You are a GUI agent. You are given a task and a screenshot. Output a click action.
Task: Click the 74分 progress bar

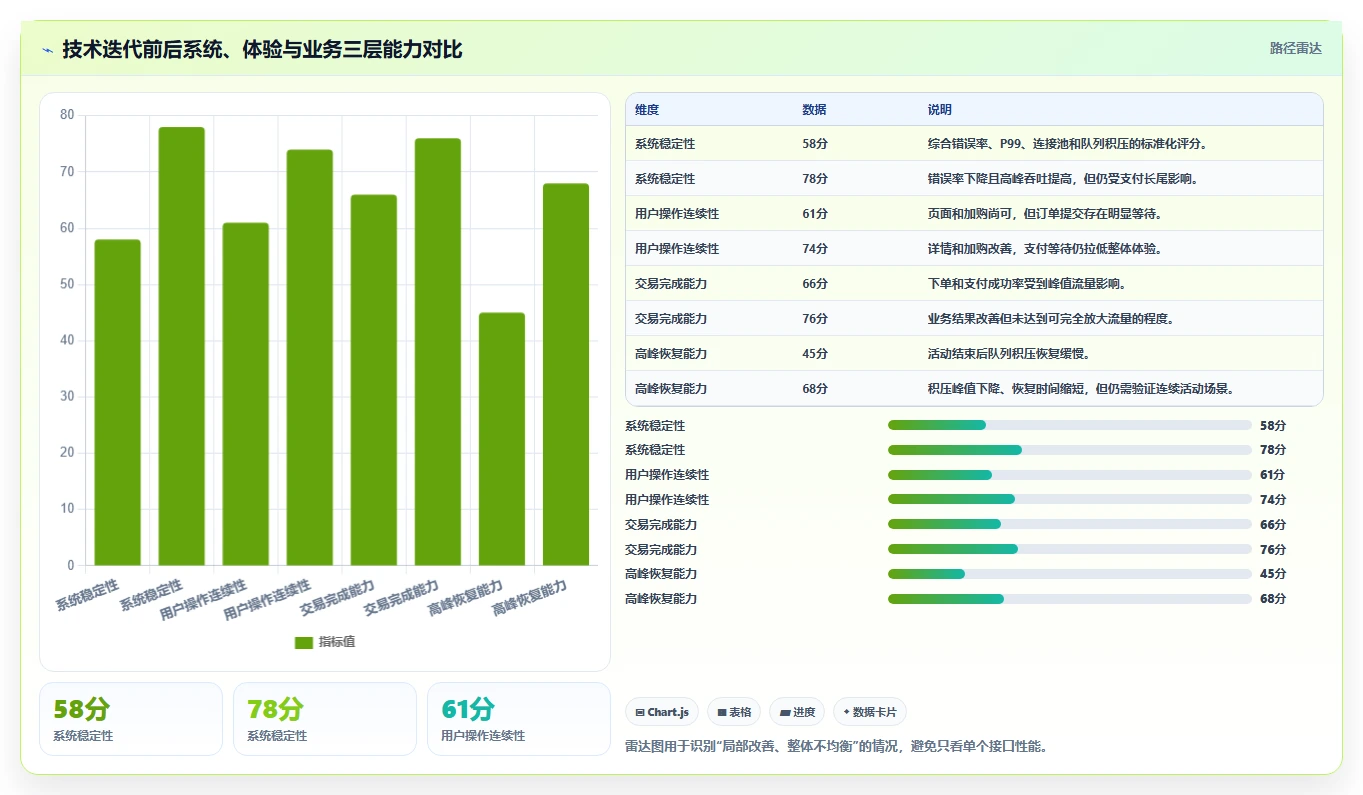(1070, 499)
